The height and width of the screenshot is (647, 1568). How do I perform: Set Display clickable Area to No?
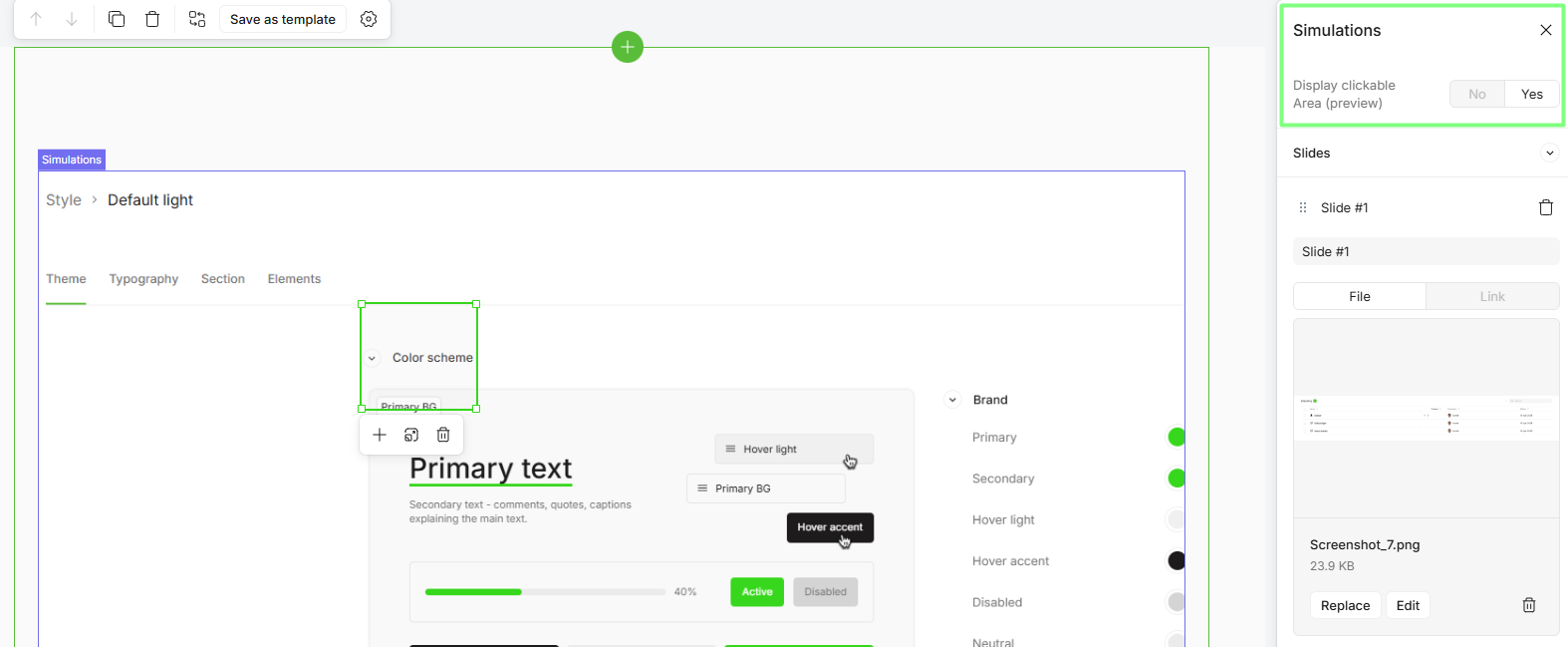pos(1476,95)
